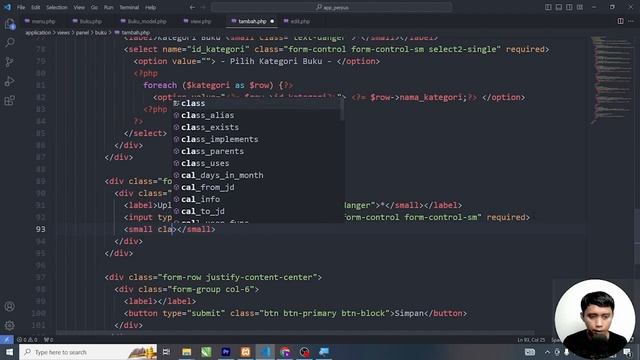Open the Run and Debug view
The height and width of the screenshot is (360, 640).
click(x=10, y=81)
